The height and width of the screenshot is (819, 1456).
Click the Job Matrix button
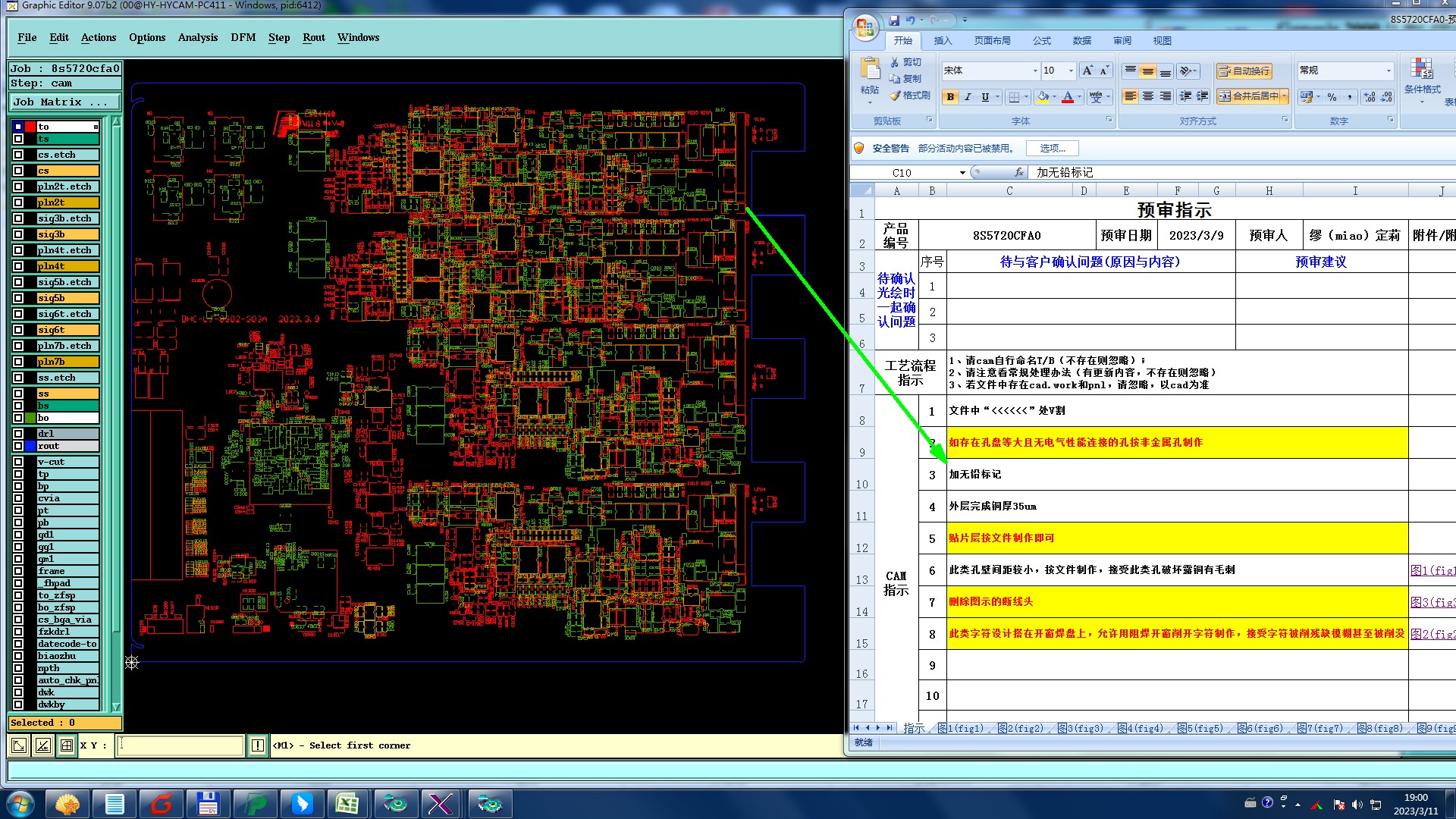pos(65,102)
